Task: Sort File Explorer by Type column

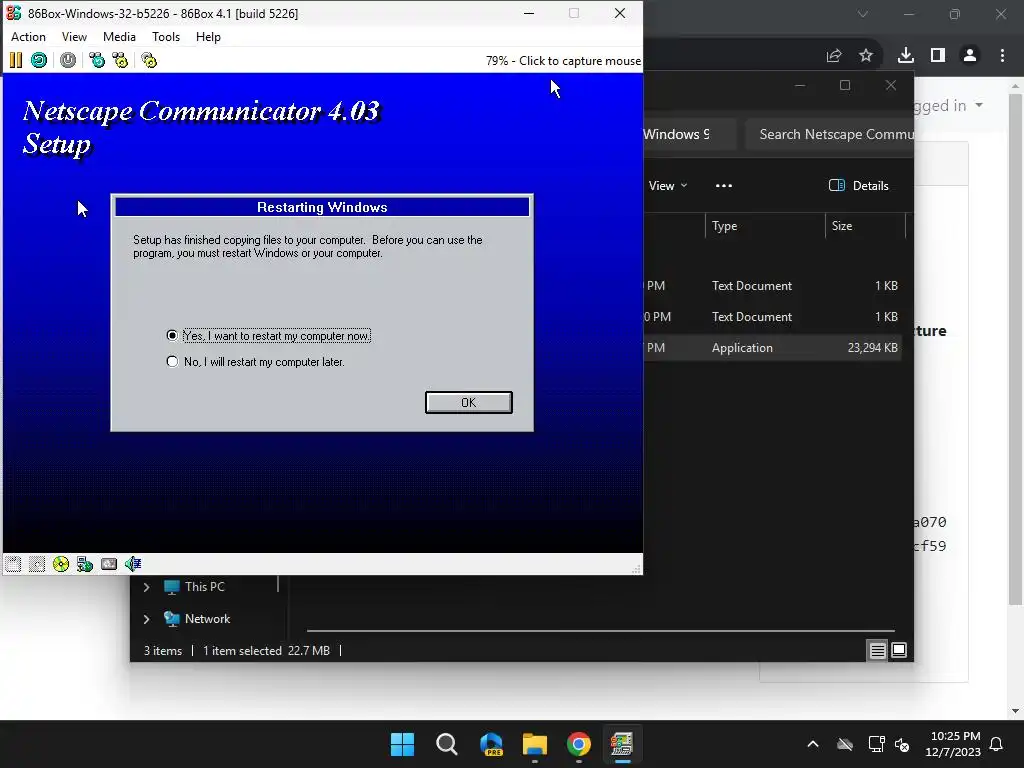Action: 765,226
